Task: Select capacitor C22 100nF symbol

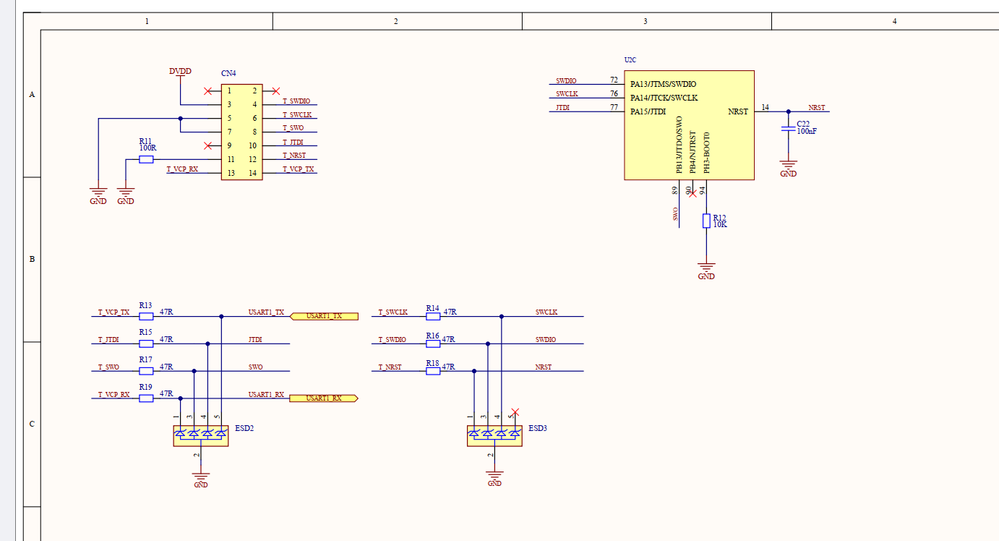Action: coord(788,129)
